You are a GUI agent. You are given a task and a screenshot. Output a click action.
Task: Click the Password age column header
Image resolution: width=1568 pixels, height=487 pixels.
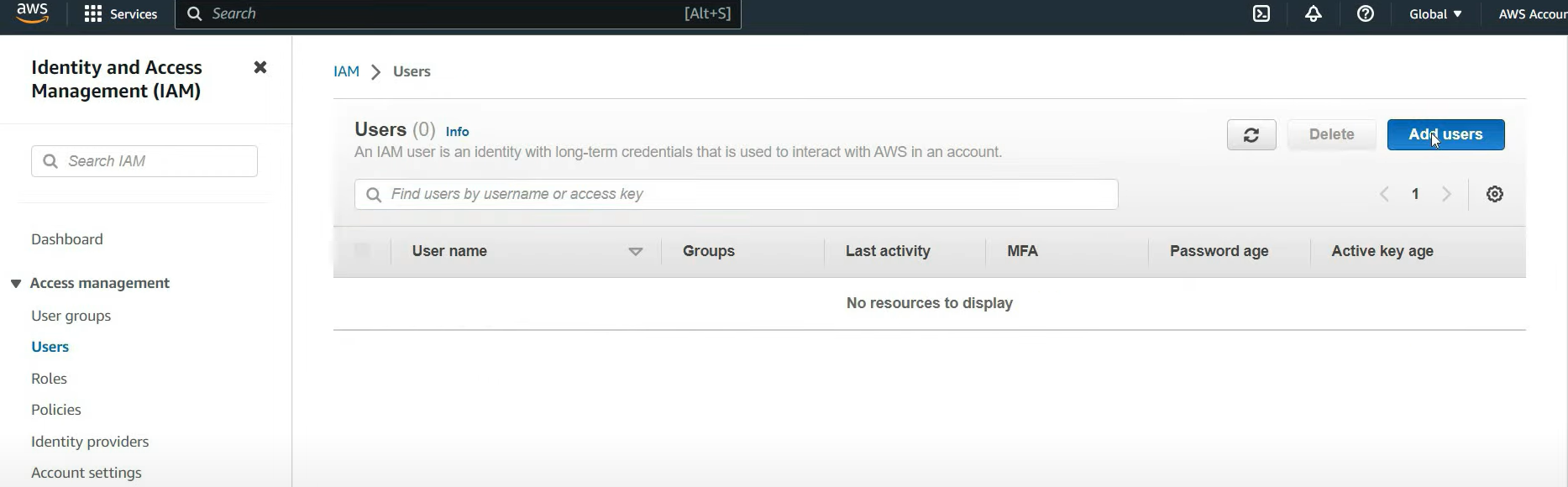pos(1219,251)
